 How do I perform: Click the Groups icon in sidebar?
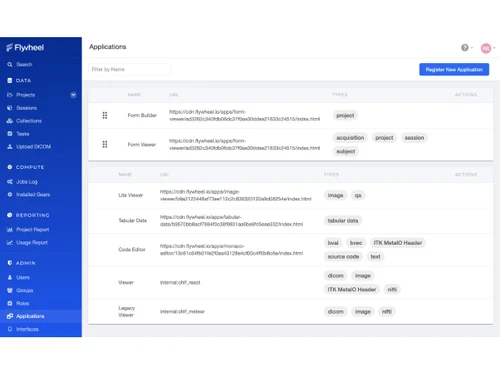(x=10, y=290)
